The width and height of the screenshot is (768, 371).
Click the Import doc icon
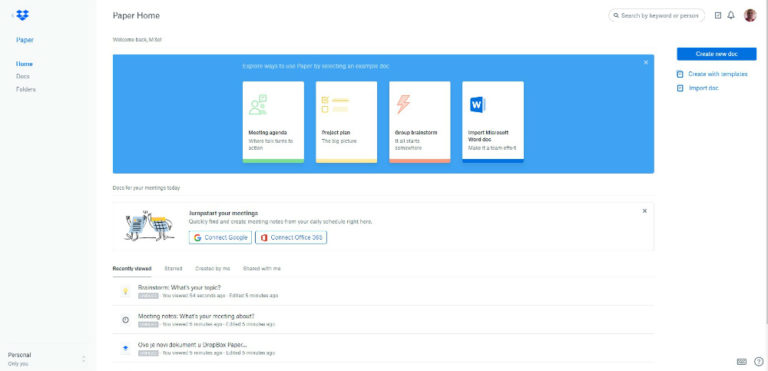coord(680,88)
